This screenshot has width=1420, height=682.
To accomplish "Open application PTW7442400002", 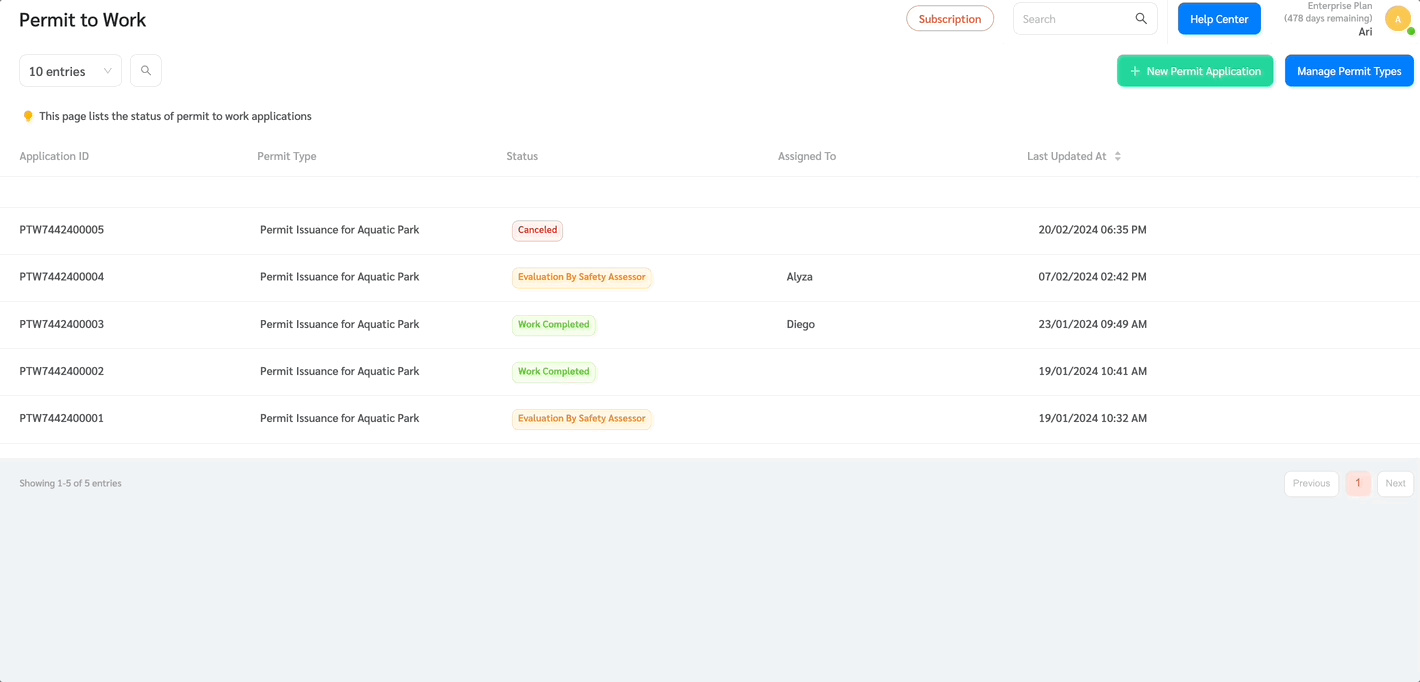I will (61, 371).
